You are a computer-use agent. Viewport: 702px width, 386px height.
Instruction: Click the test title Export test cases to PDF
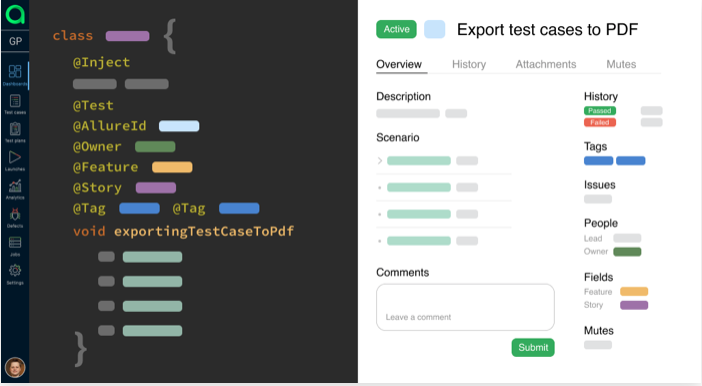click(x=547, y=30)
